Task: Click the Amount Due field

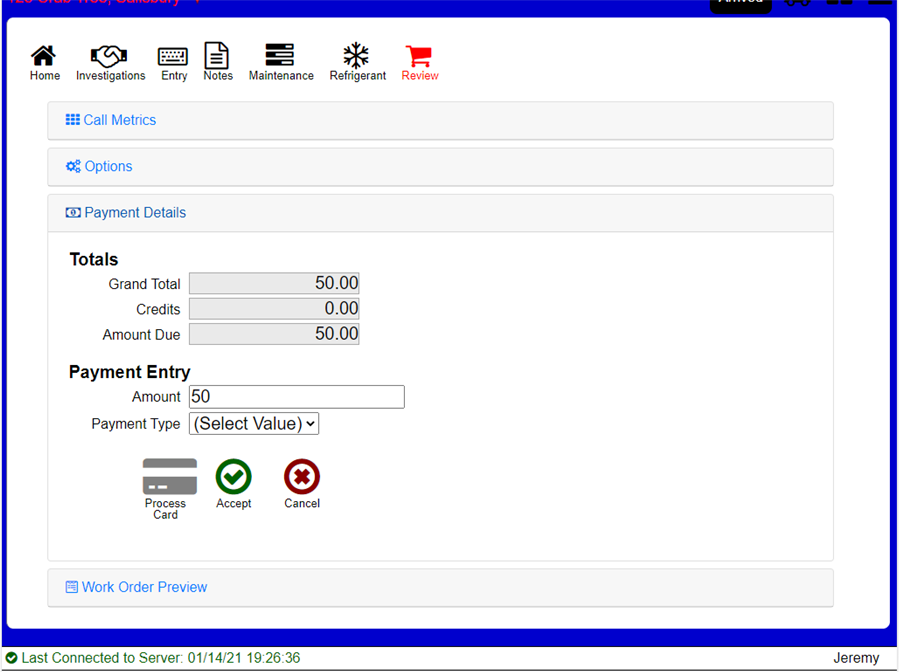Action: (273, 334)
